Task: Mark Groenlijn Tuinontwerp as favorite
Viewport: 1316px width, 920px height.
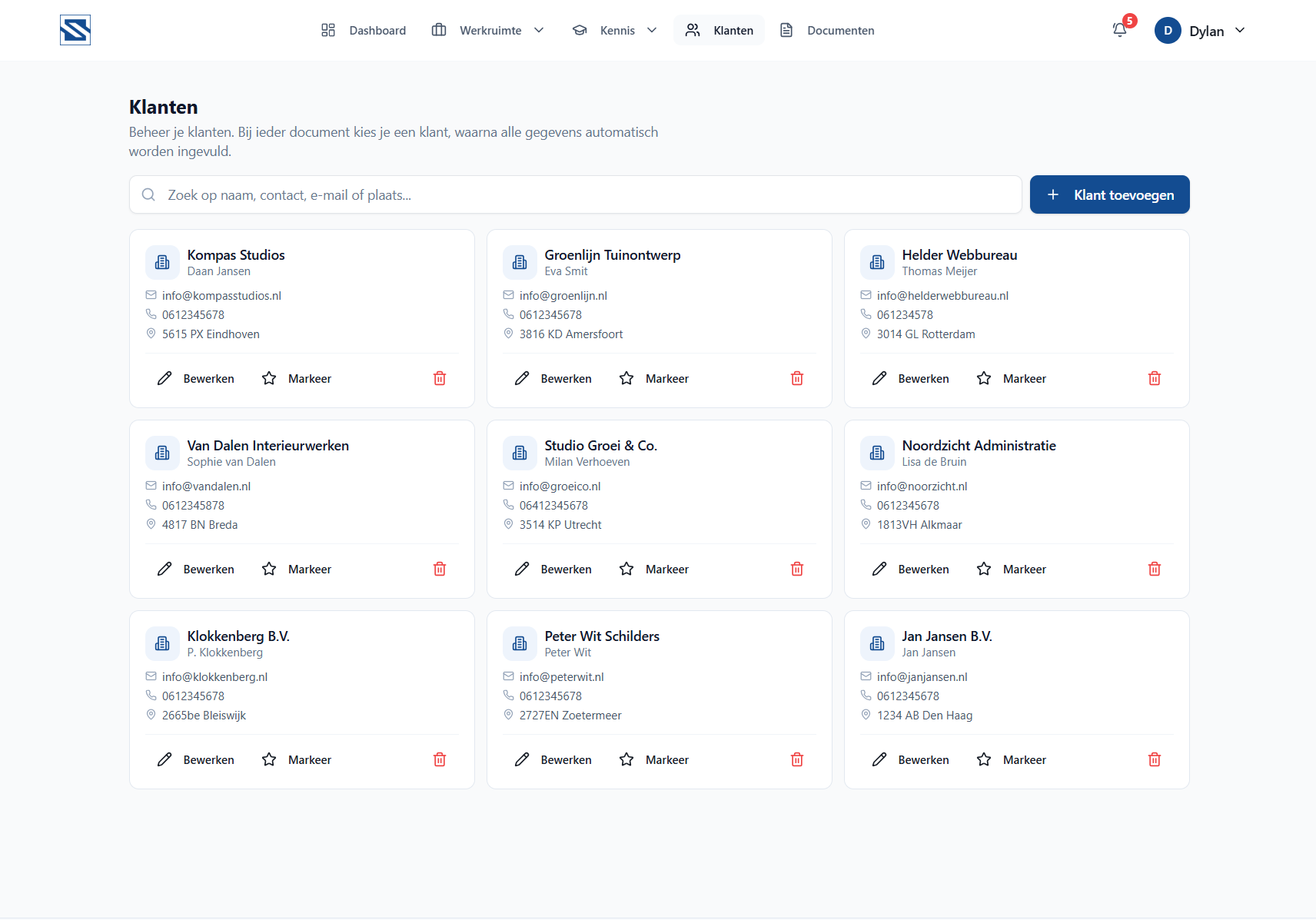Action: [654, 378]
